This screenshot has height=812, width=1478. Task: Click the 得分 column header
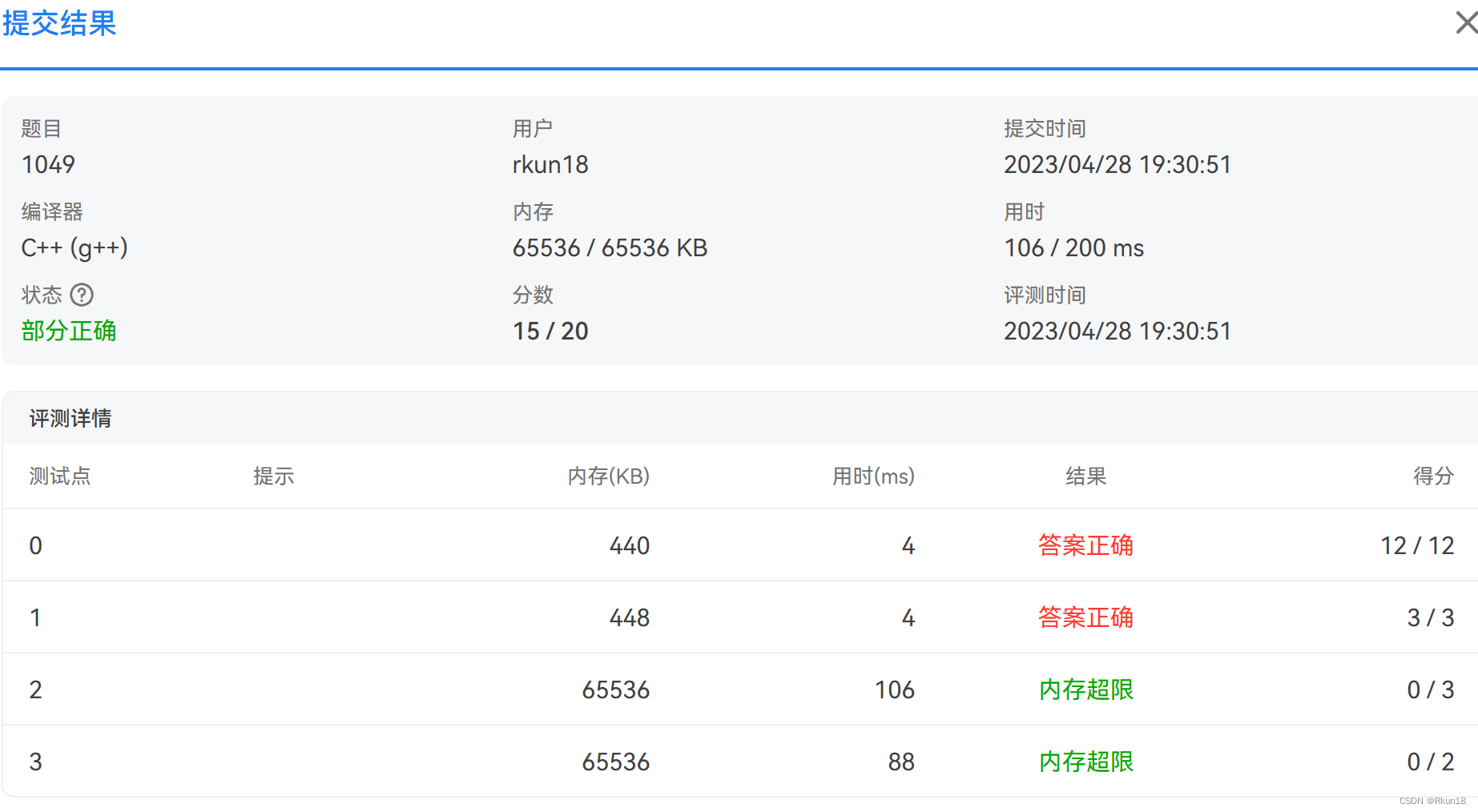click(x=1433, y=476)
